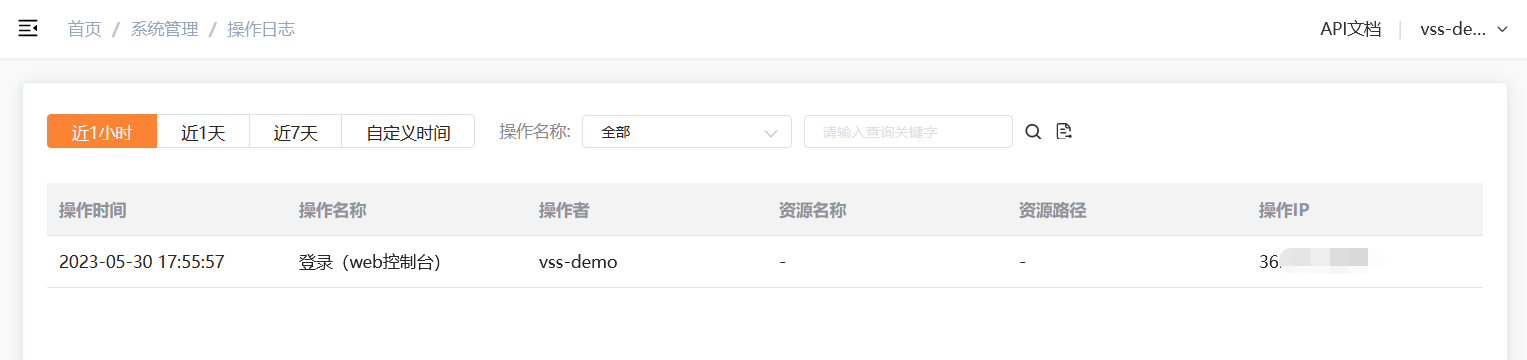Viewport: 1527px width, 360px height.
Task: Select the 近1小时 time range
Action: [102, 132]
